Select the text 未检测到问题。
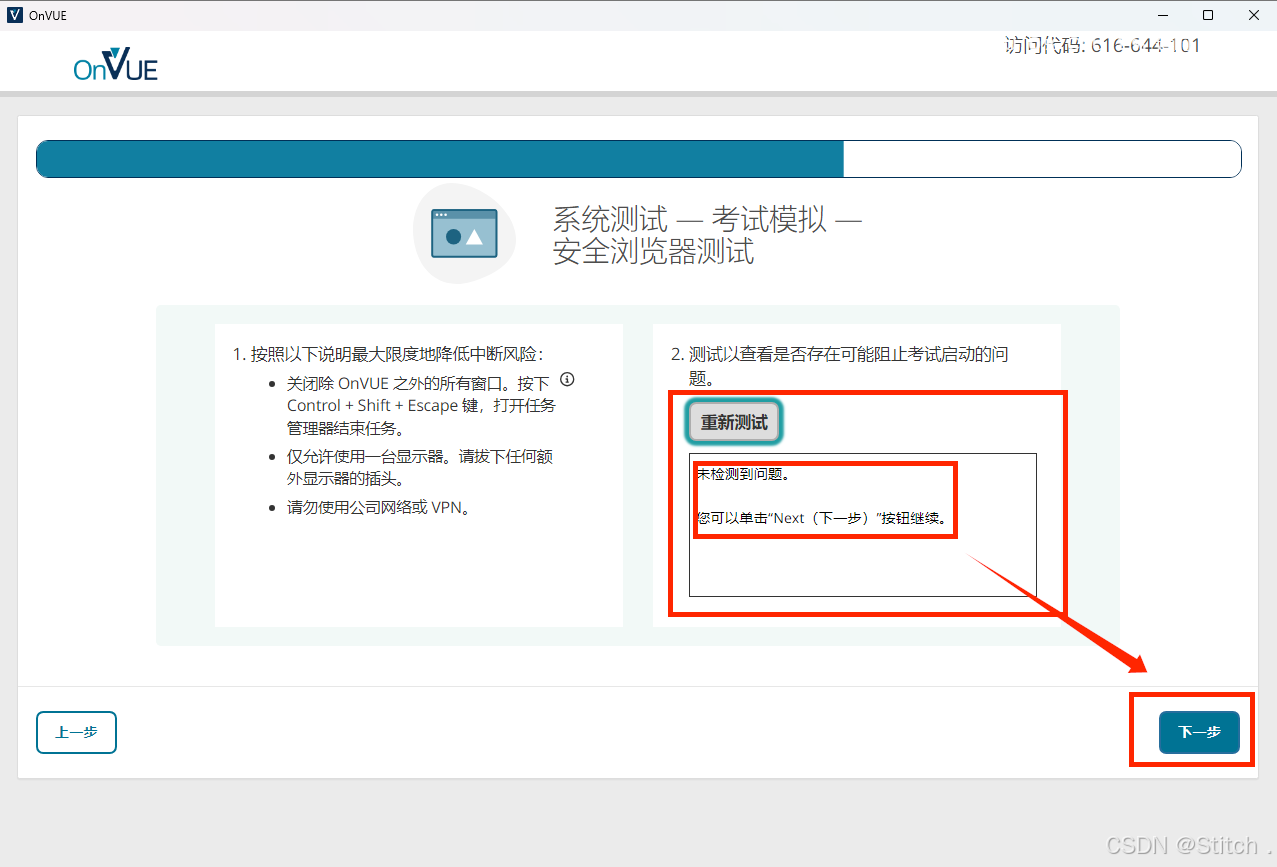This screenshot has height=867, width=1277. 743,474
